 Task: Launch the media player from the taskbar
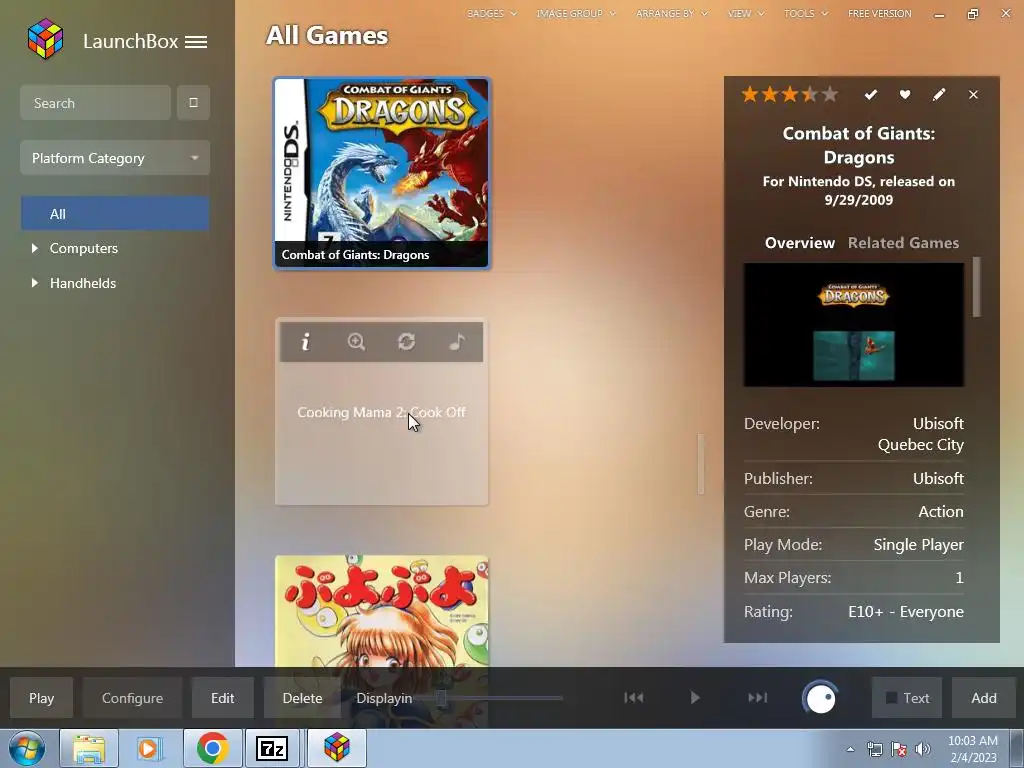click(x=150, y=748)
